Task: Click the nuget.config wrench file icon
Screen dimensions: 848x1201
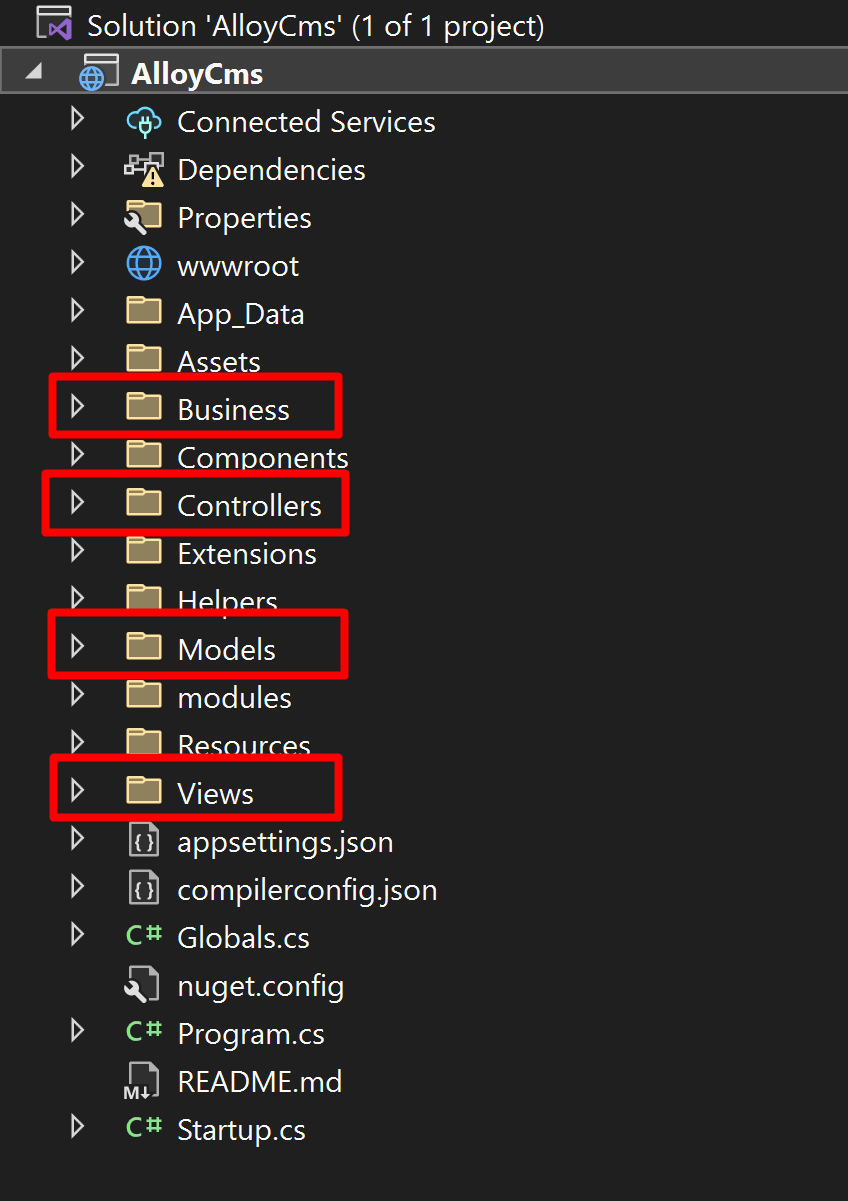Action: click(142, 986)
